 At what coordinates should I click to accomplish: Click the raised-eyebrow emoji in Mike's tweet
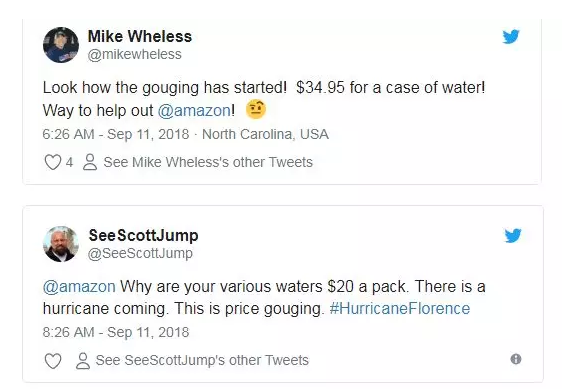256,109
